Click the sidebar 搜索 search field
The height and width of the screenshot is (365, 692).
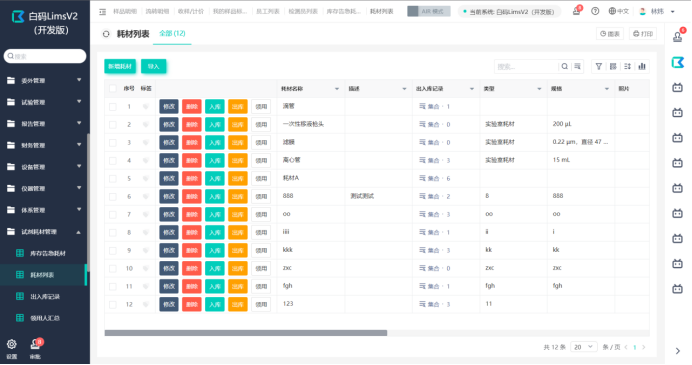(45, 56)
